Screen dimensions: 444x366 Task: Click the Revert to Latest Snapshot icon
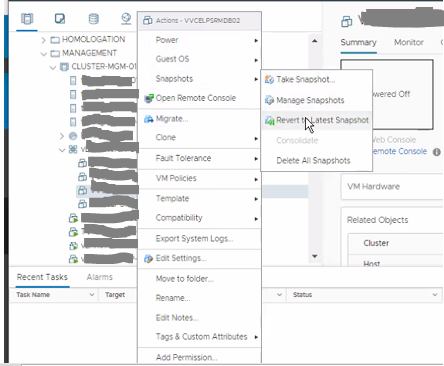click(x=269, y=120)
